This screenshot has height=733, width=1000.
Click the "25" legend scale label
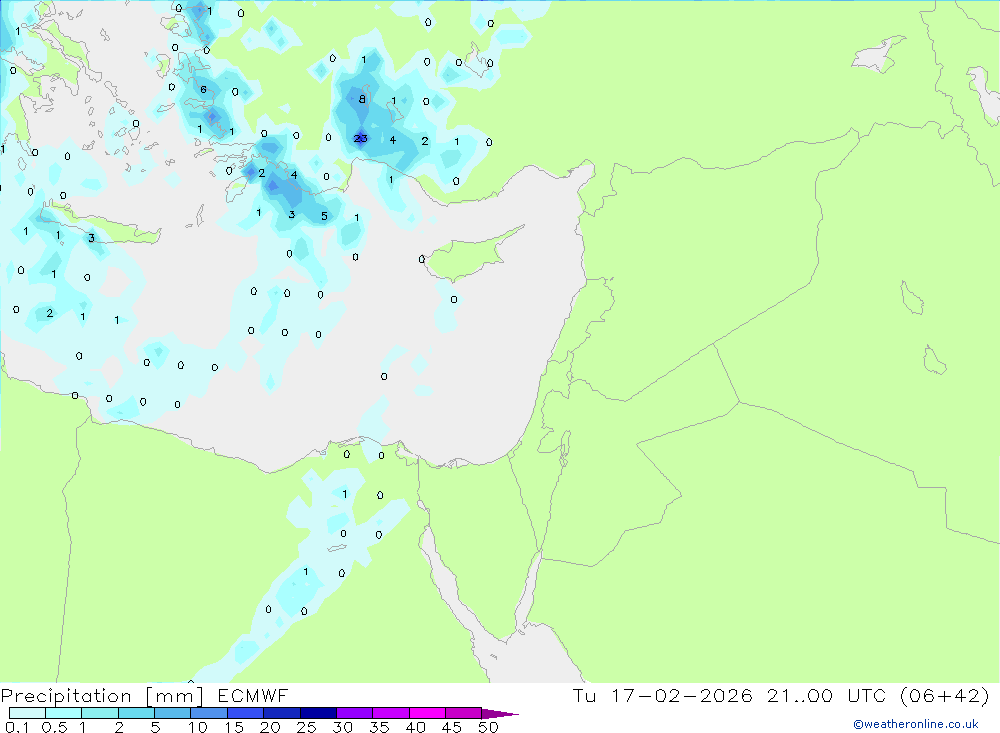306,727
